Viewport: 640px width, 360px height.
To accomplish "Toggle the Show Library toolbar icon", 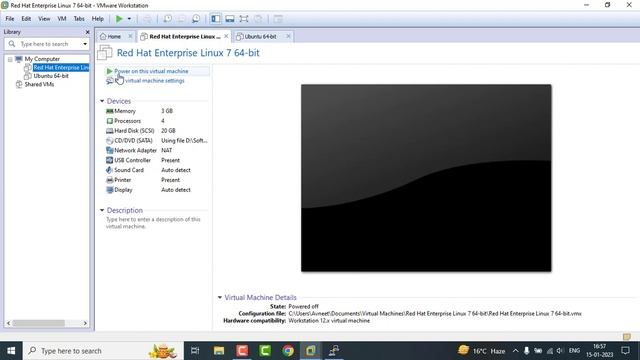I will click(x=216, y=19).
